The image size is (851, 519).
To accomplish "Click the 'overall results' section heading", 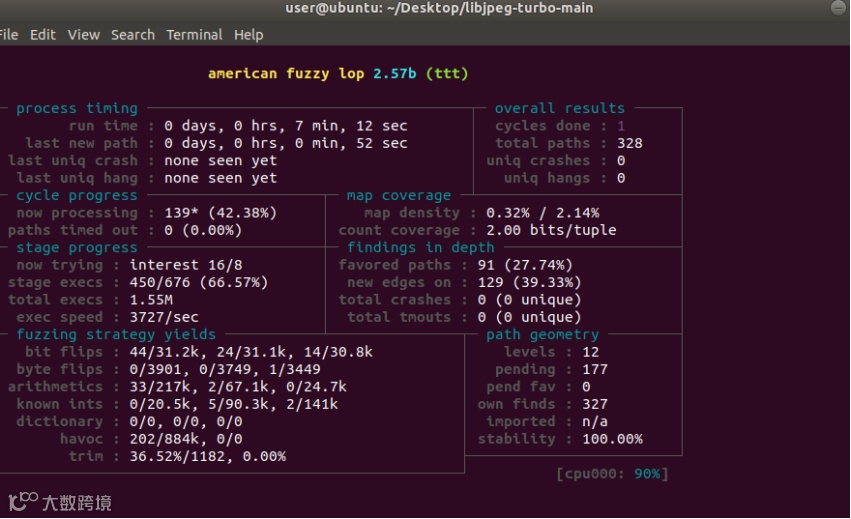I will [560, 108].
